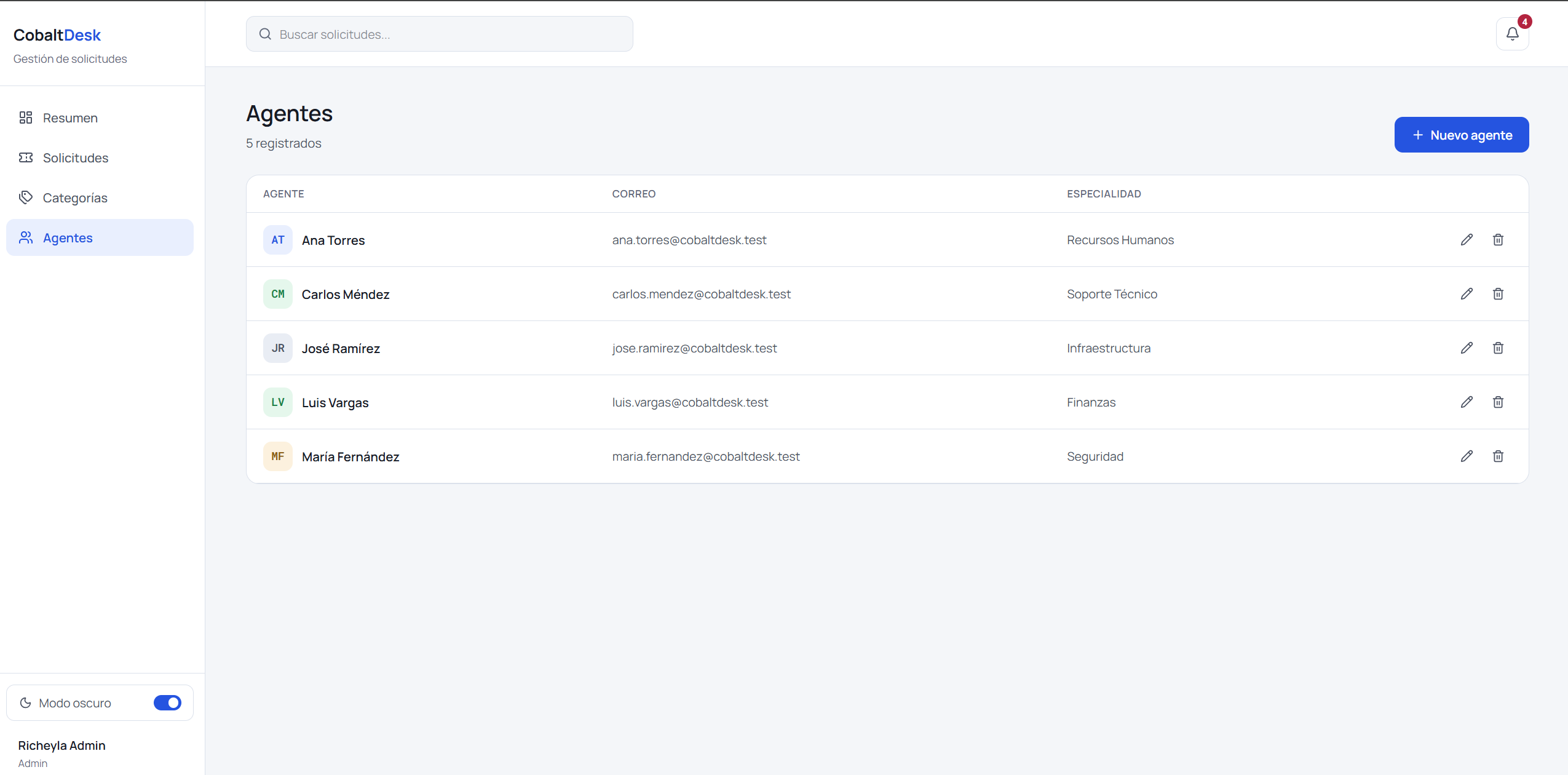Edit Ana Torres with the pencil icon
1568x775 pixels.
point(1467,240)
